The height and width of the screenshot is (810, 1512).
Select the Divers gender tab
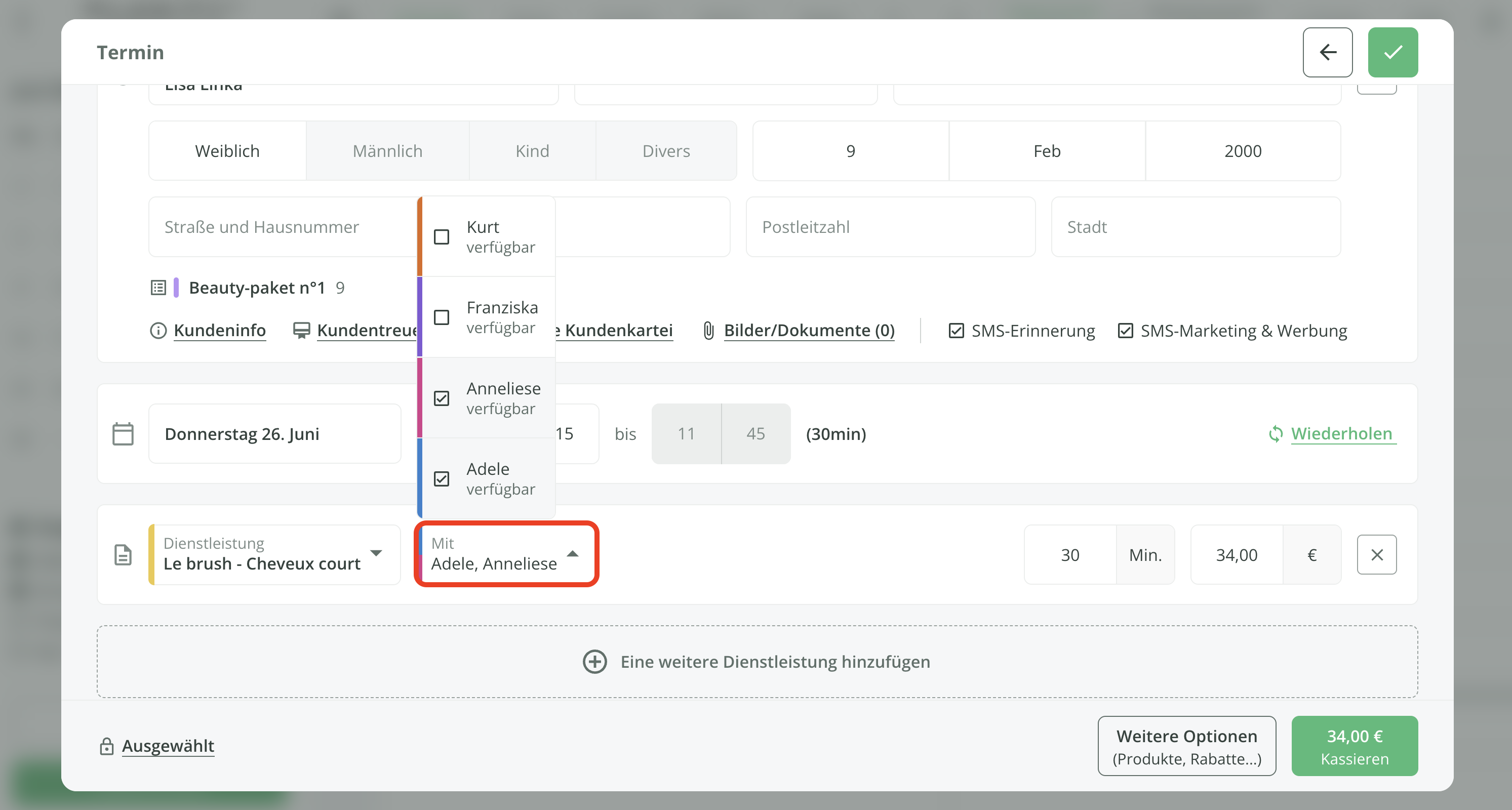665,151
